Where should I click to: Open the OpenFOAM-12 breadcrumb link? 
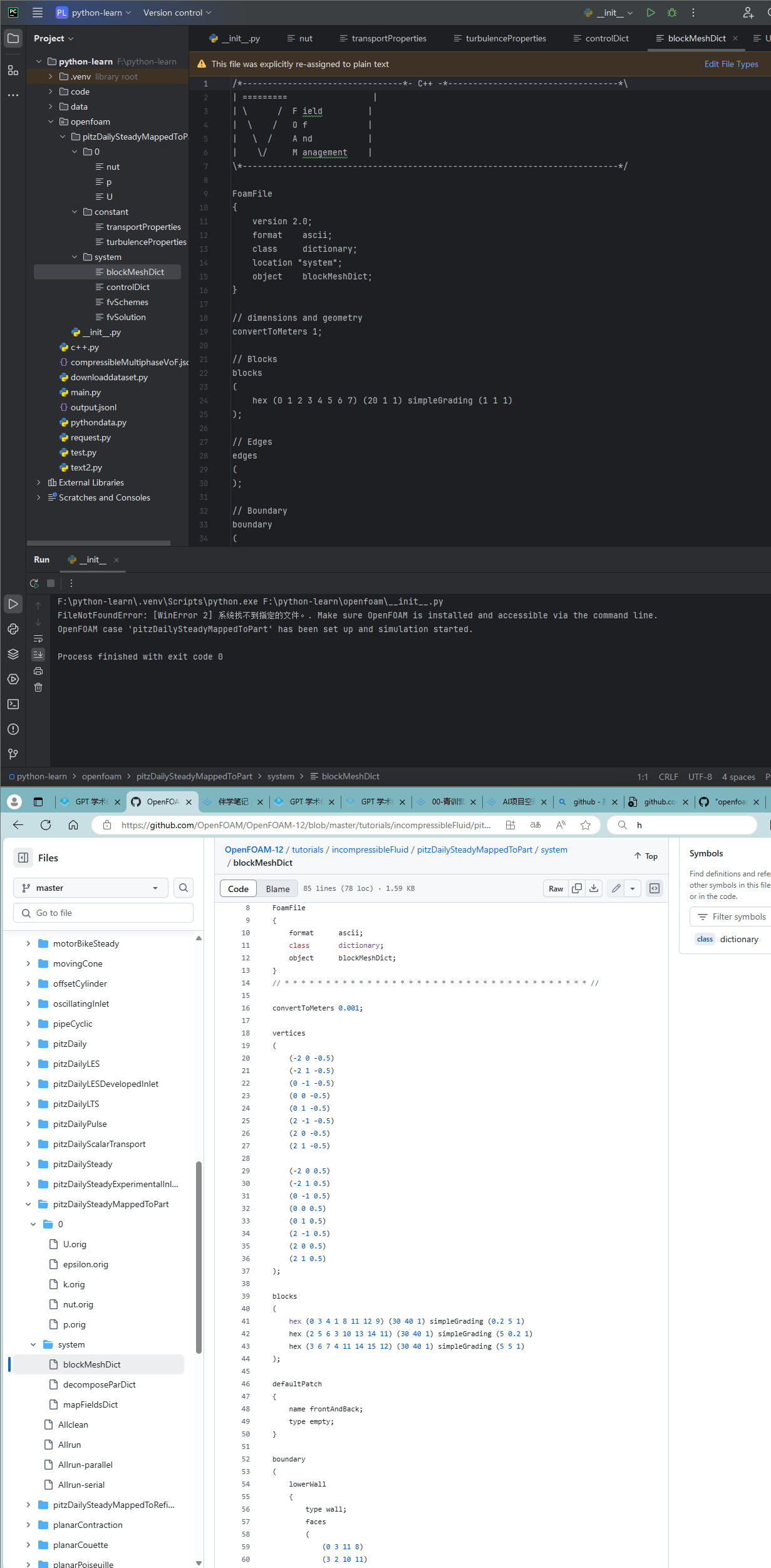[254, 849]
